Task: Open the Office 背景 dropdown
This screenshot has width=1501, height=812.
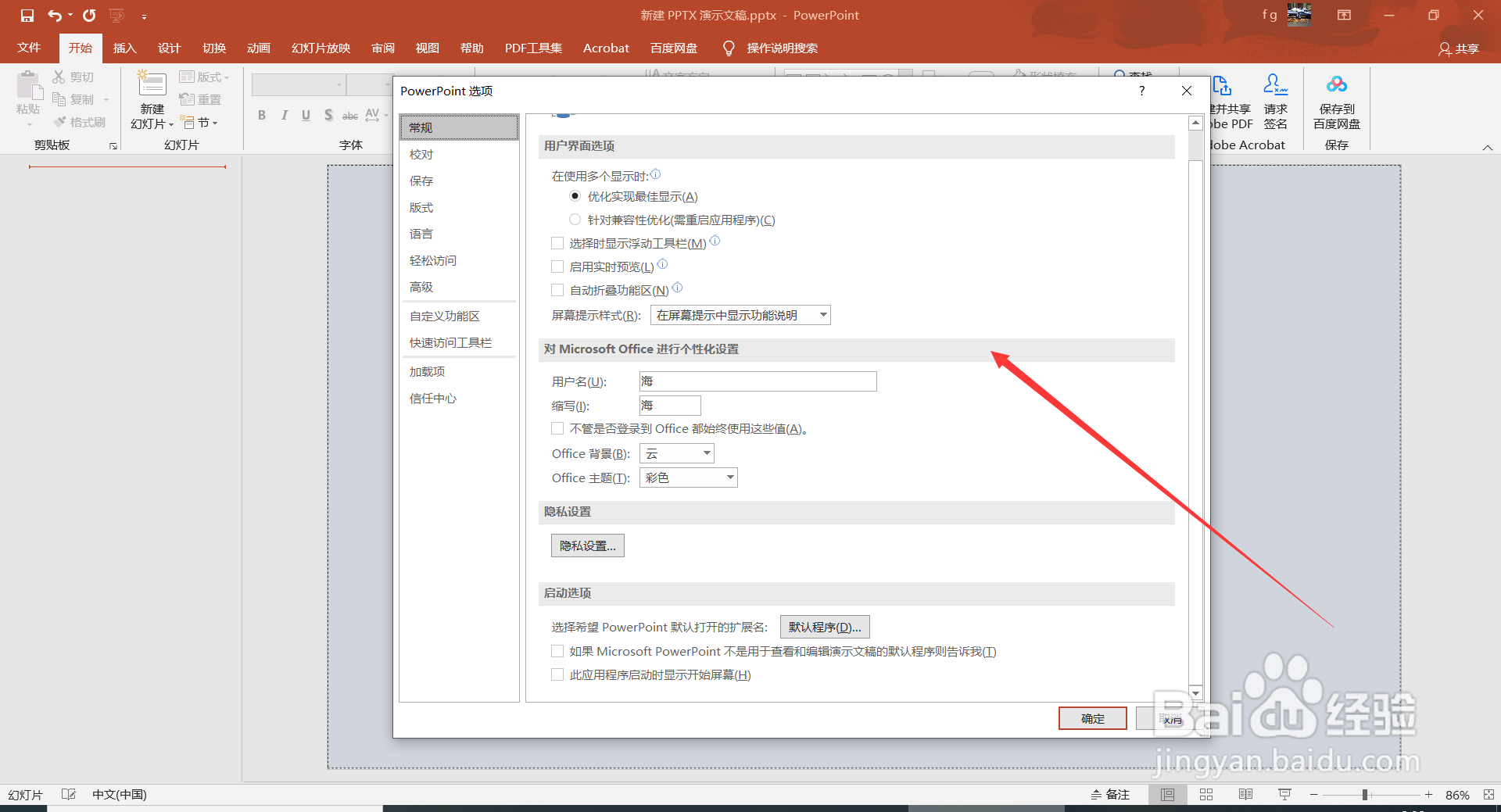Action: tap(676, 453)
